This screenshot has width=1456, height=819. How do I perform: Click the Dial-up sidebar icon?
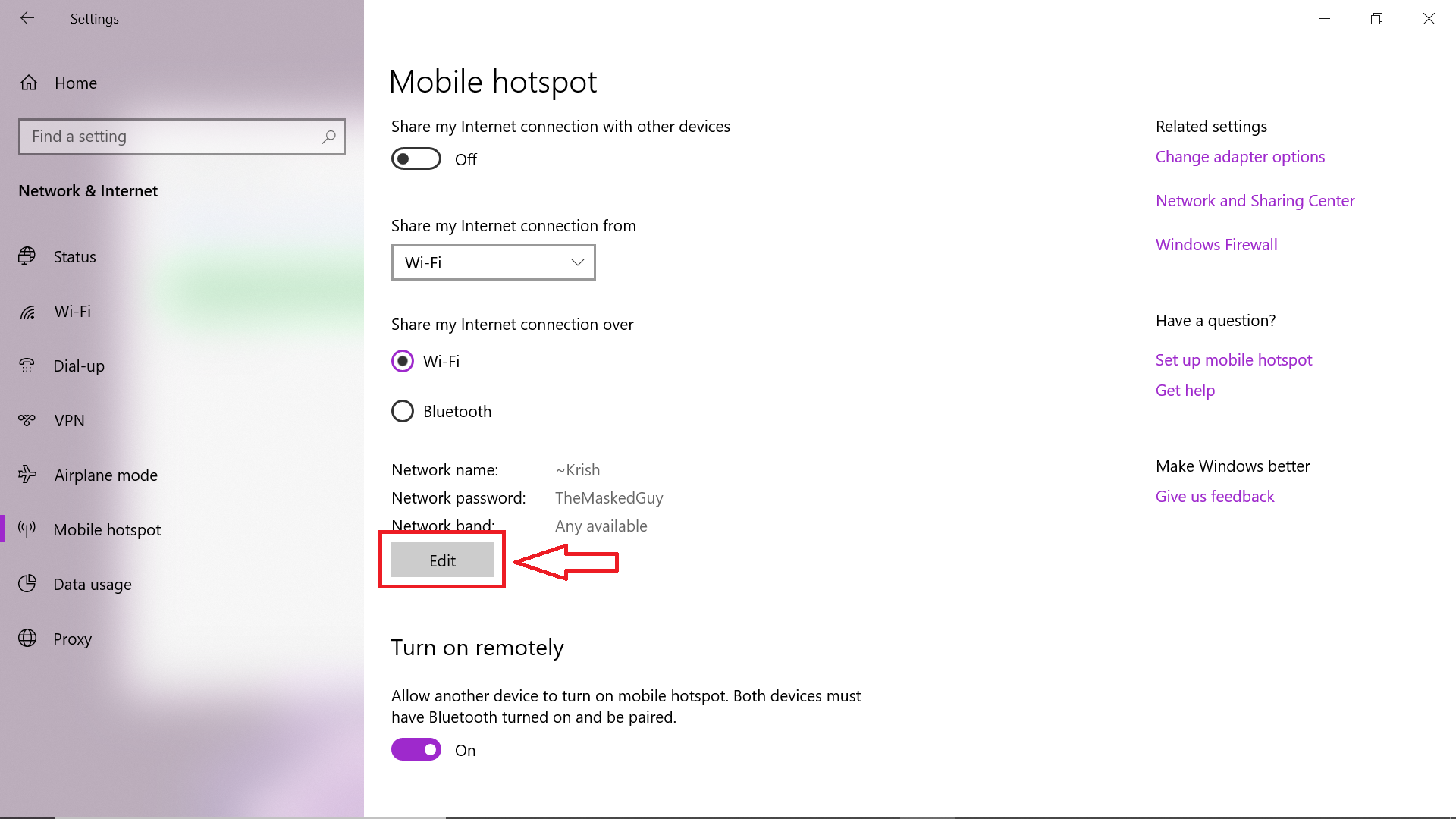[29, 365]
